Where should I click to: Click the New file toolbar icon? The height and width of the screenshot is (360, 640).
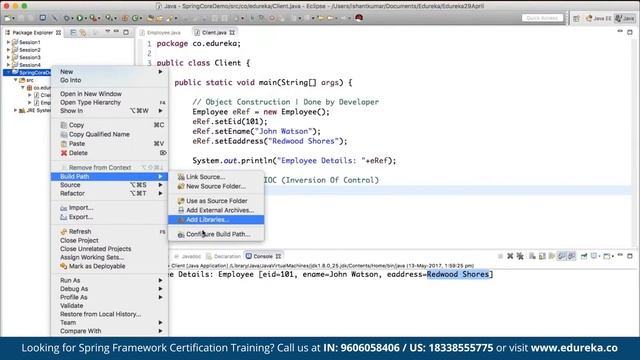click(8, 18)
